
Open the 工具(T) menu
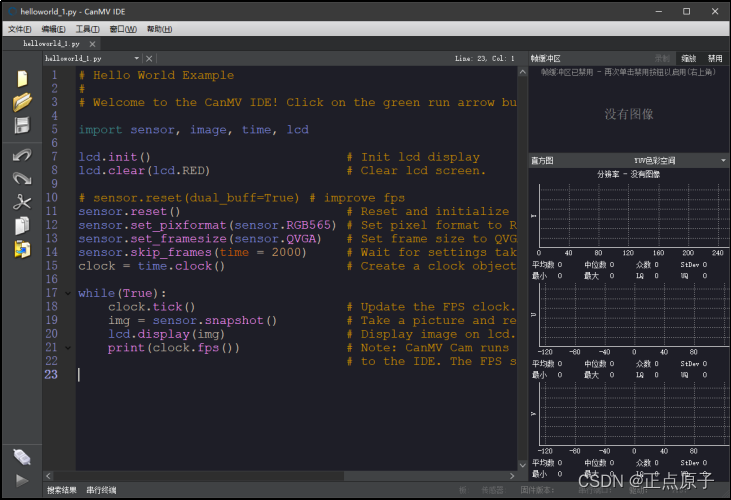(87, 29)
